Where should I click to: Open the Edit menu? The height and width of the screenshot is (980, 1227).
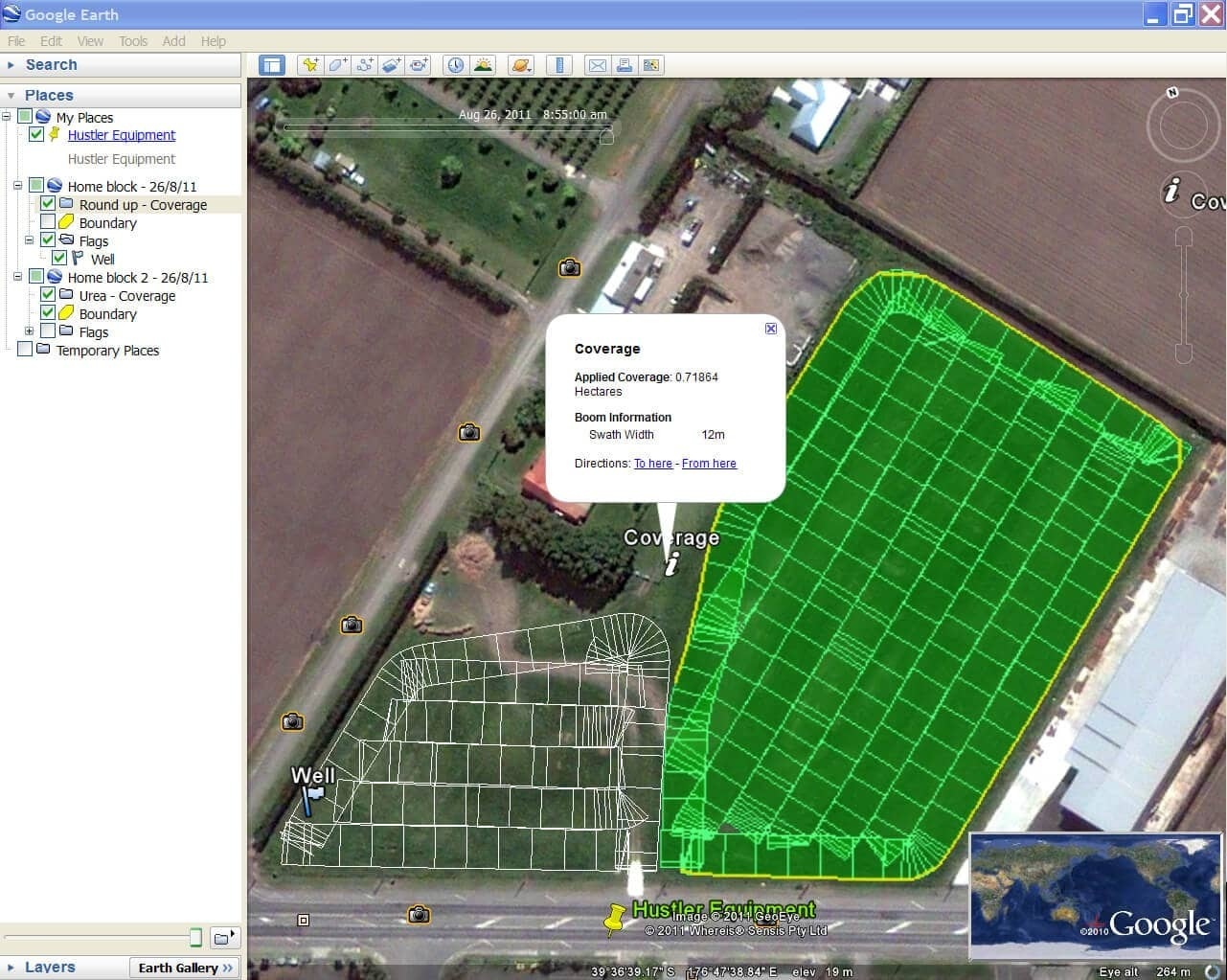[x=51, y=41]
